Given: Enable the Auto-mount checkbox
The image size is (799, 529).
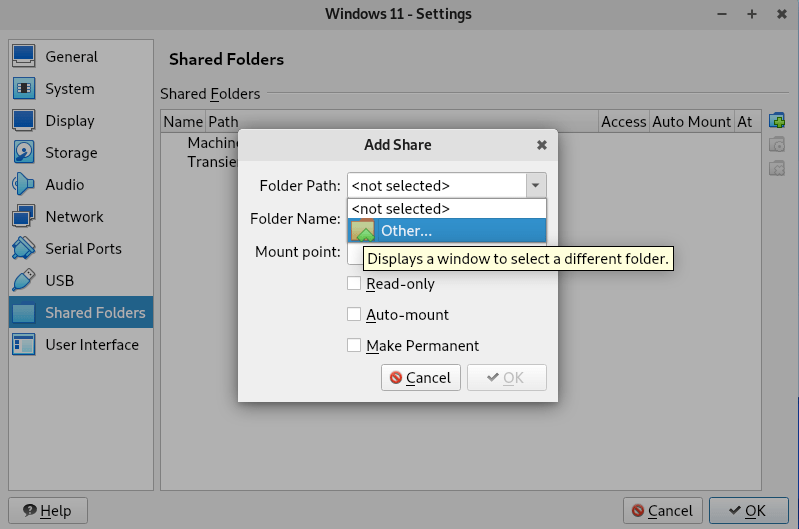Looking at the screenshot, I should [354, 314].
